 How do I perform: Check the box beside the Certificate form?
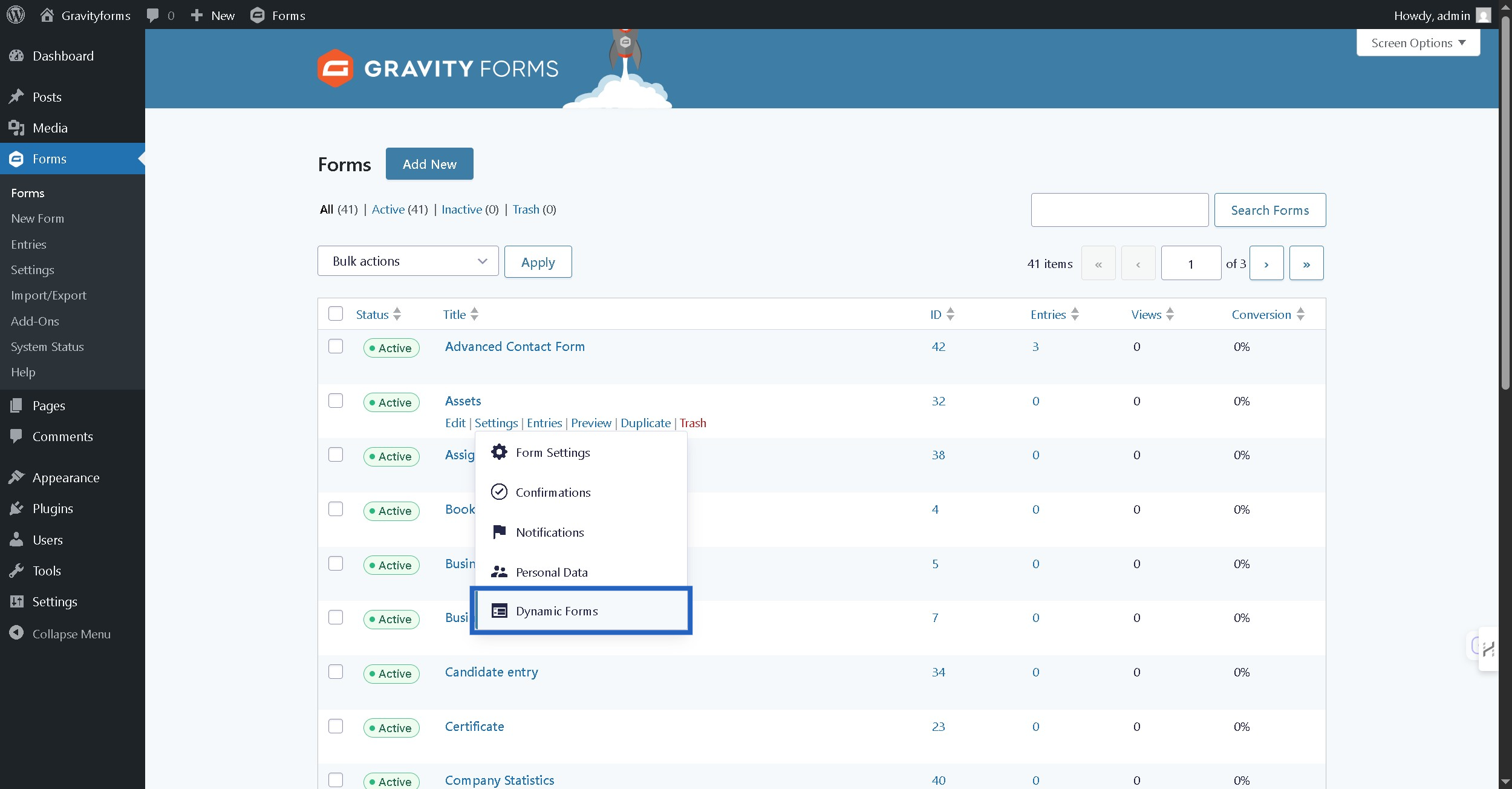click(x=336, y=726)
